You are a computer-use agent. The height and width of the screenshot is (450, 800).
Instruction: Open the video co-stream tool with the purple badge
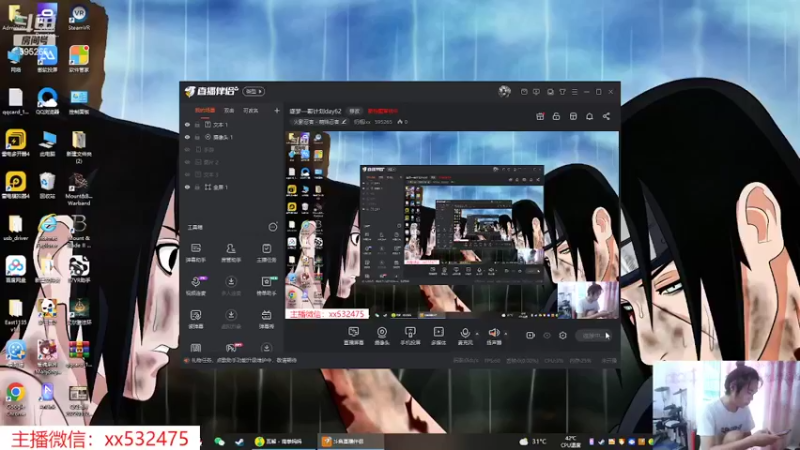click(196, 286)
